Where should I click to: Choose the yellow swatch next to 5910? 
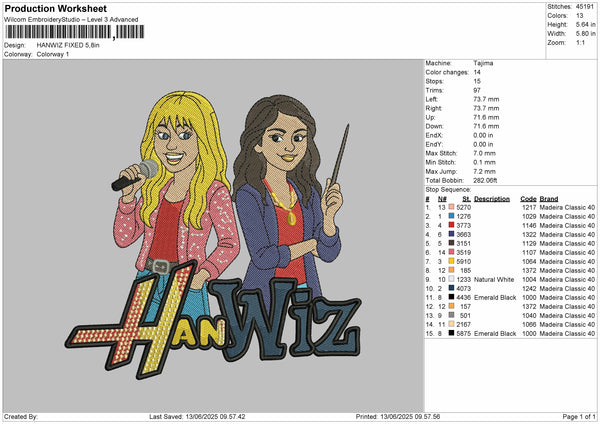pos(451,261)
